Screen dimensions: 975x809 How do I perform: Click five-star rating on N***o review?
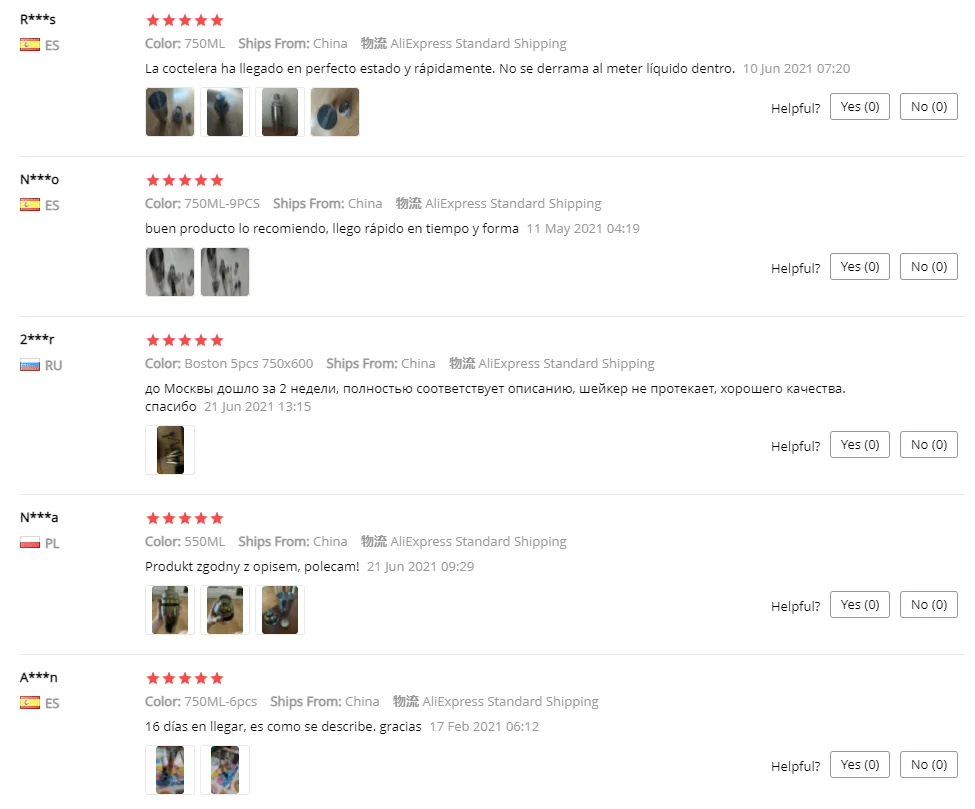click(185, 180)
